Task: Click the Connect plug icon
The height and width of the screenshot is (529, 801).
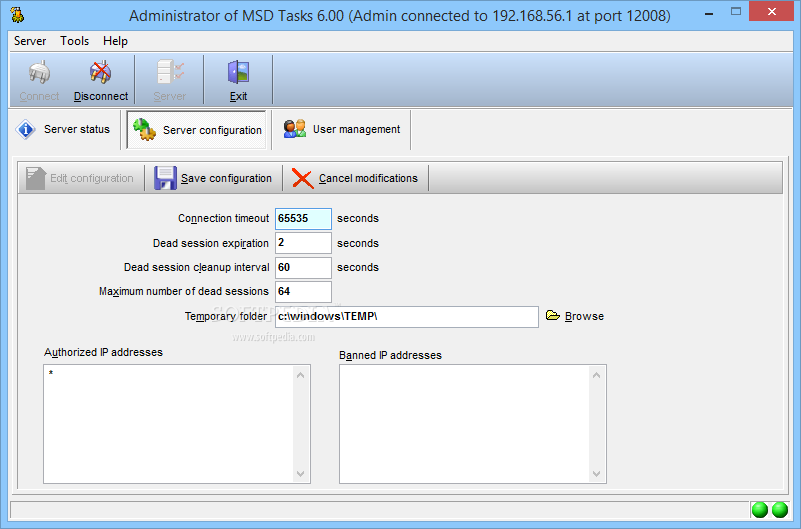Action: (39, 72)
